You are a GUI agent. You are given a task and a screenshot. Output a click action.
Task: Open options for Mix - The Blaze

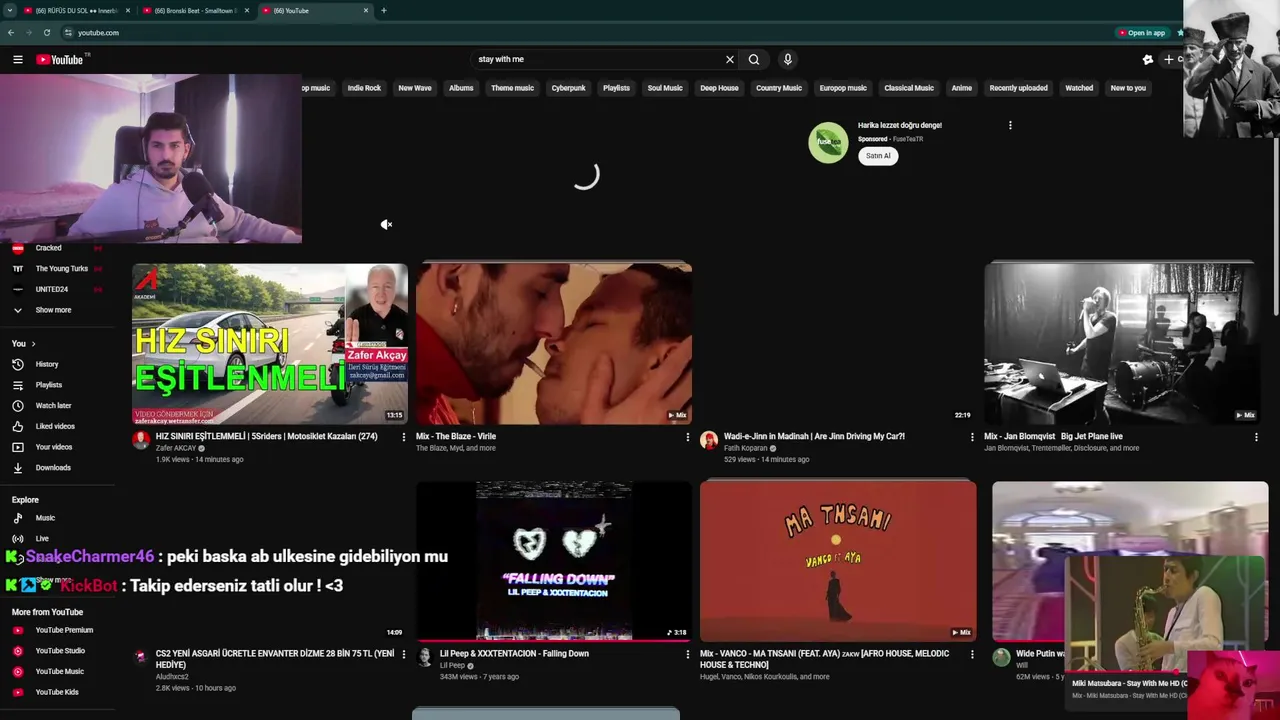687,437
